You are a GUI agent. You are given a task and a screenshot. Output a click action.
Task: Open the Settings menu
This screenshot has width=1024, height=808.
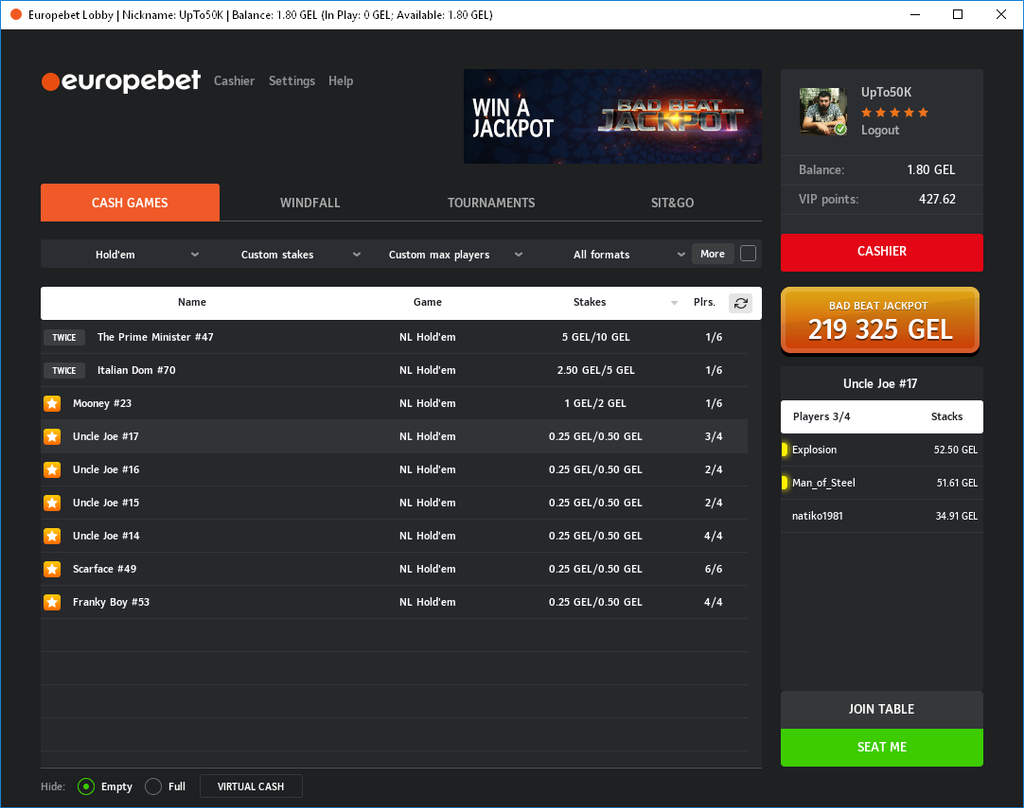pos(292,81)
